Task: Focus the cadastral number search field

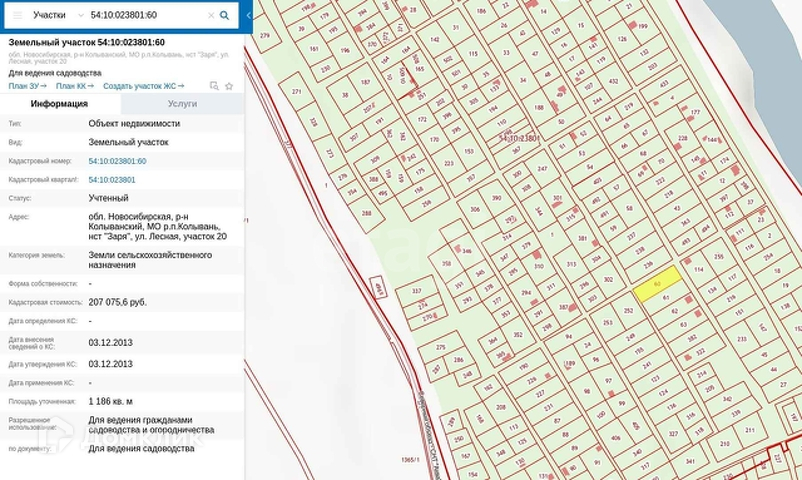Action: tap(145, 15)
